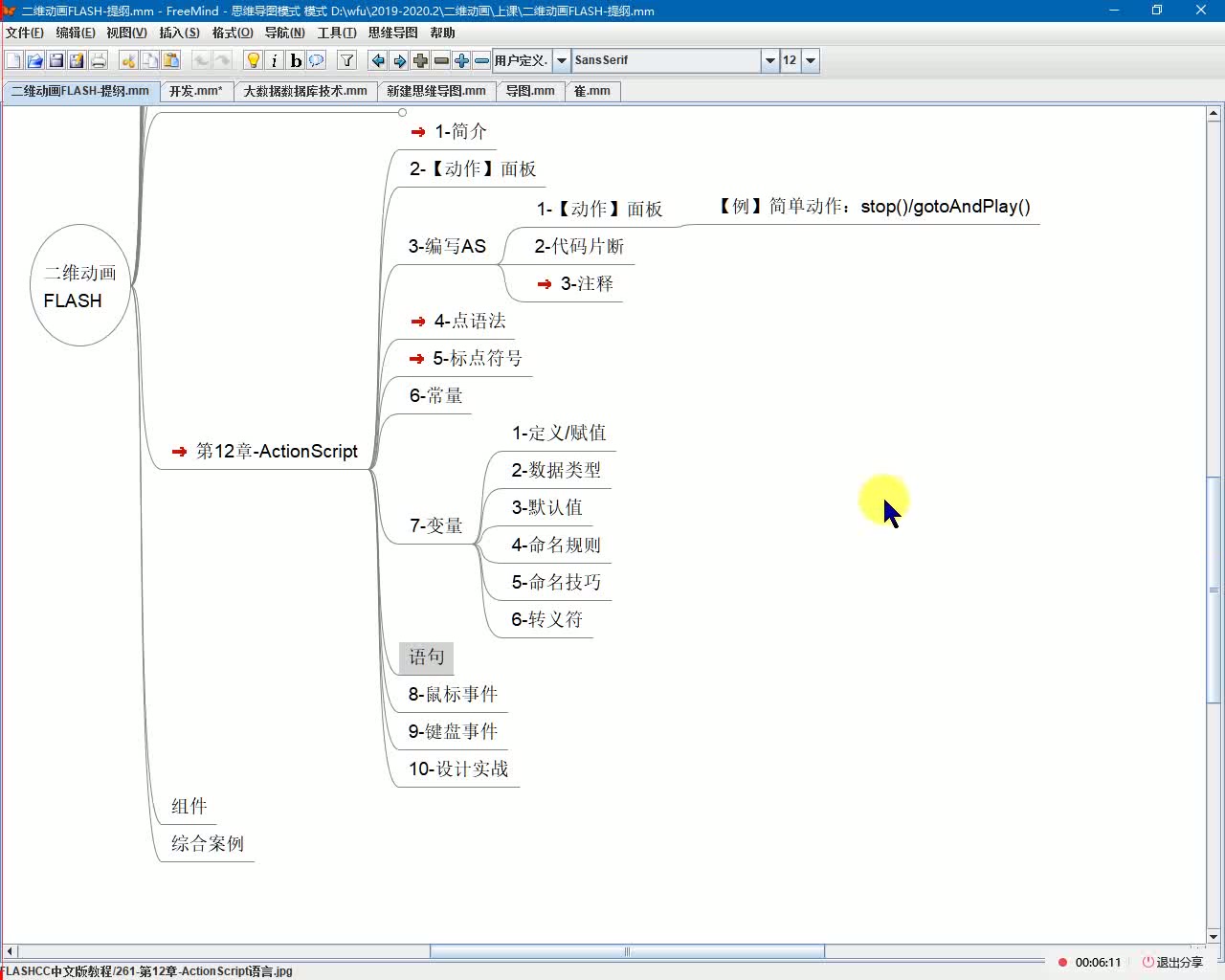
Task: Toggle italic formatting icon
Action: pyautogui.click(x=274, y=60)
